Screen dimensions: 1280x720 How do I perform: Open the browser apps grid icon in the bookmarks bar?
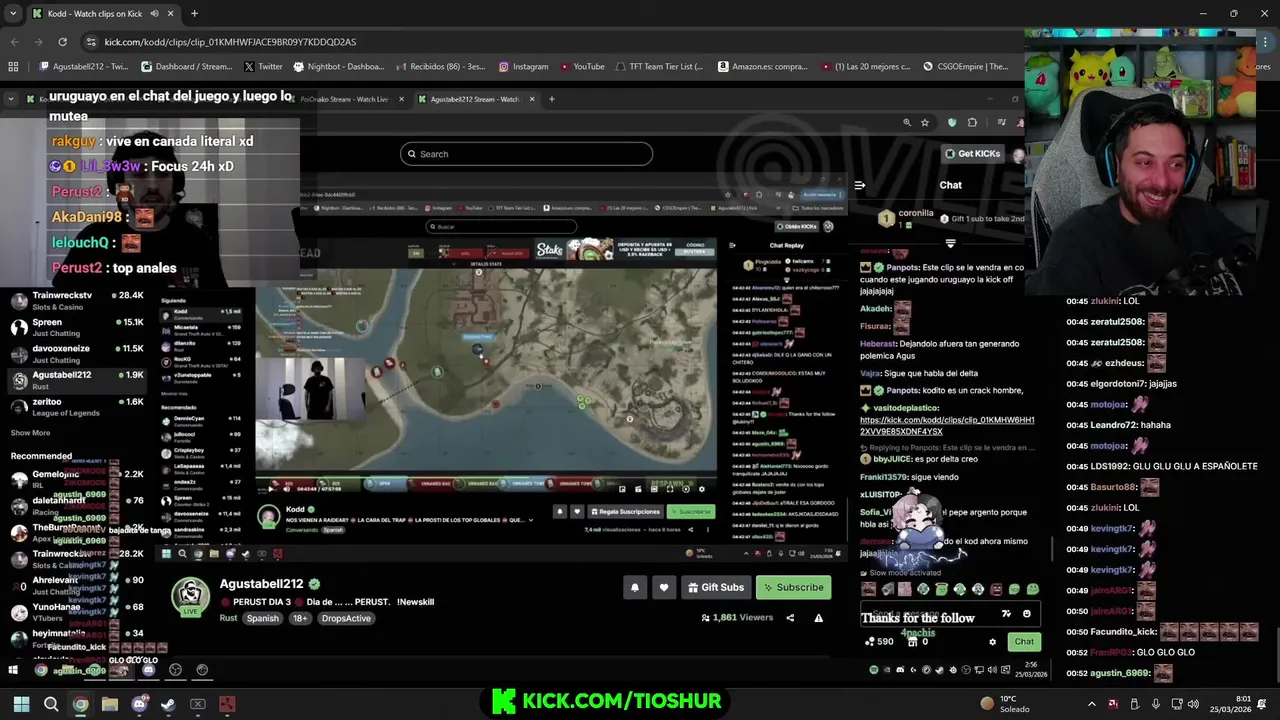pyautogui.click(x=13, y=67)
